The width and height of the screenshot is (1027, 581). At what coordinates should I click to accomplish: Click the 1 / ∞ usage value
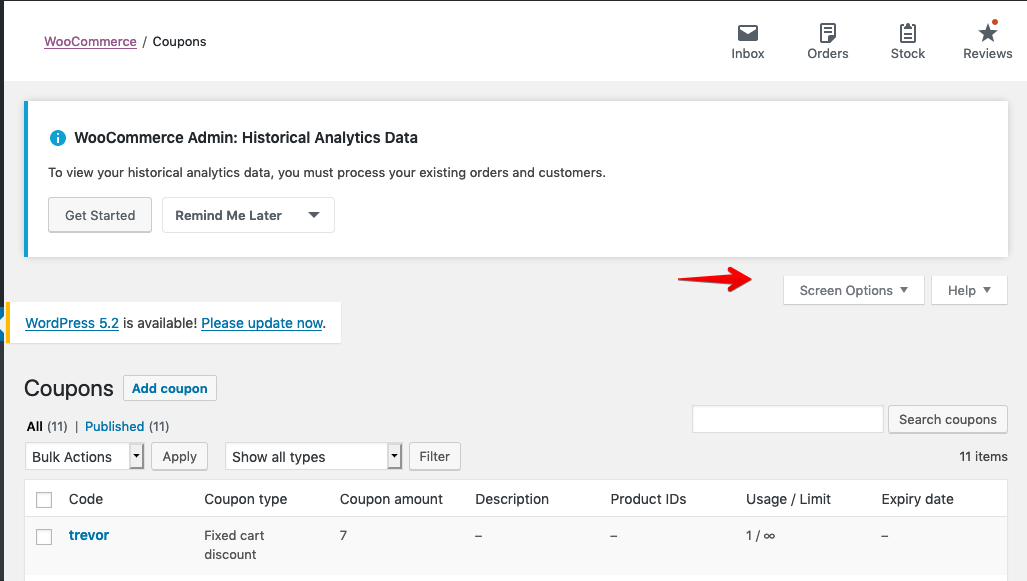pyautogui.click(x=760, y=536)
